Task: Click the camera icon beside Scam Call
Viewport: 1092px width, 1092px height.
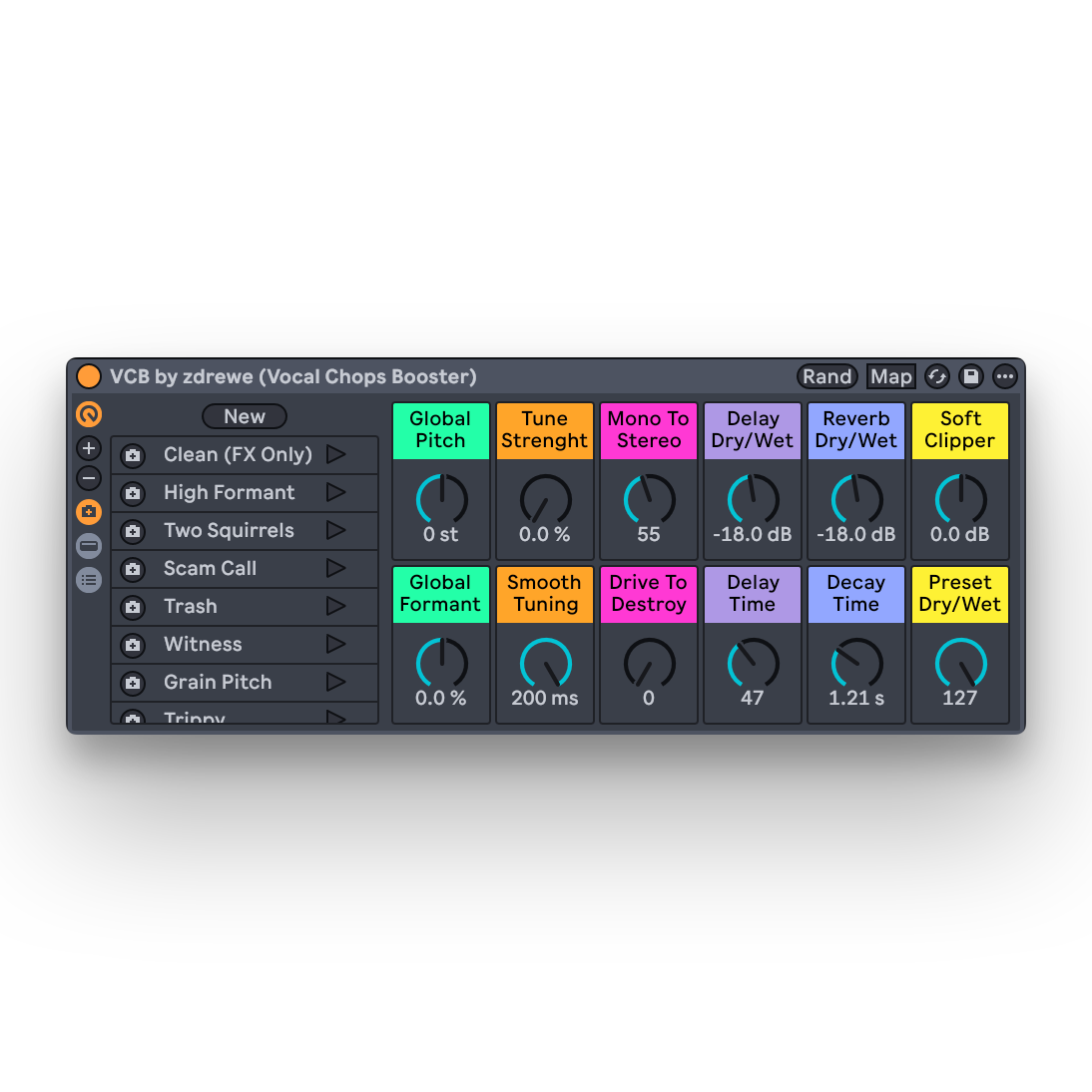Action: (133, 569)
